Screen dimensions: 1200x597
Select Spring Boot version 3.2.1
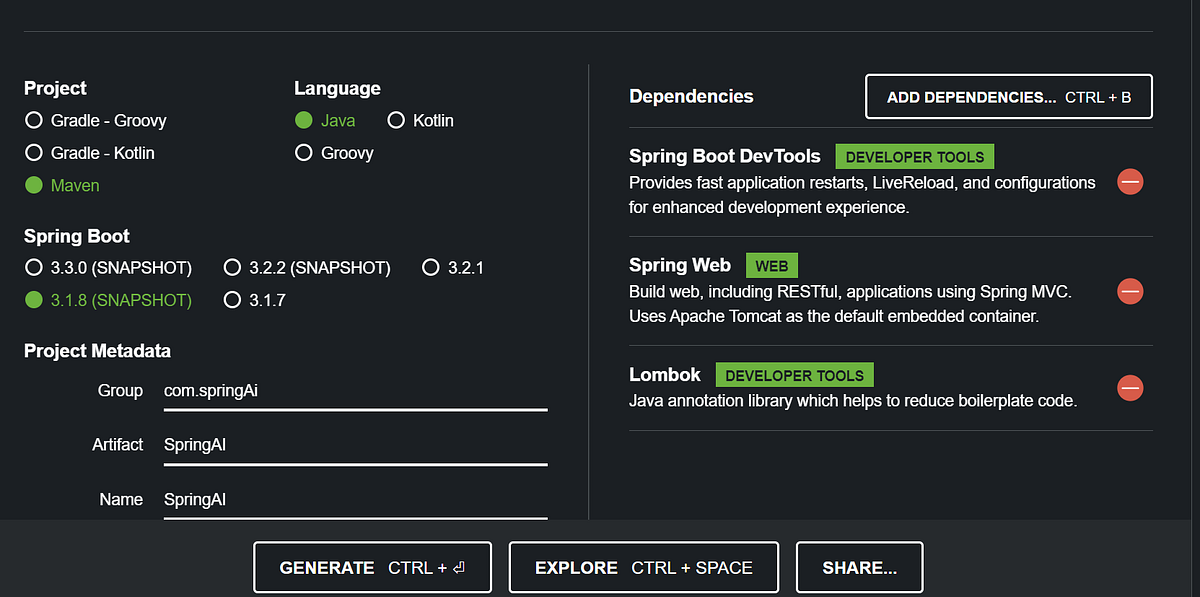click(453, 268)
